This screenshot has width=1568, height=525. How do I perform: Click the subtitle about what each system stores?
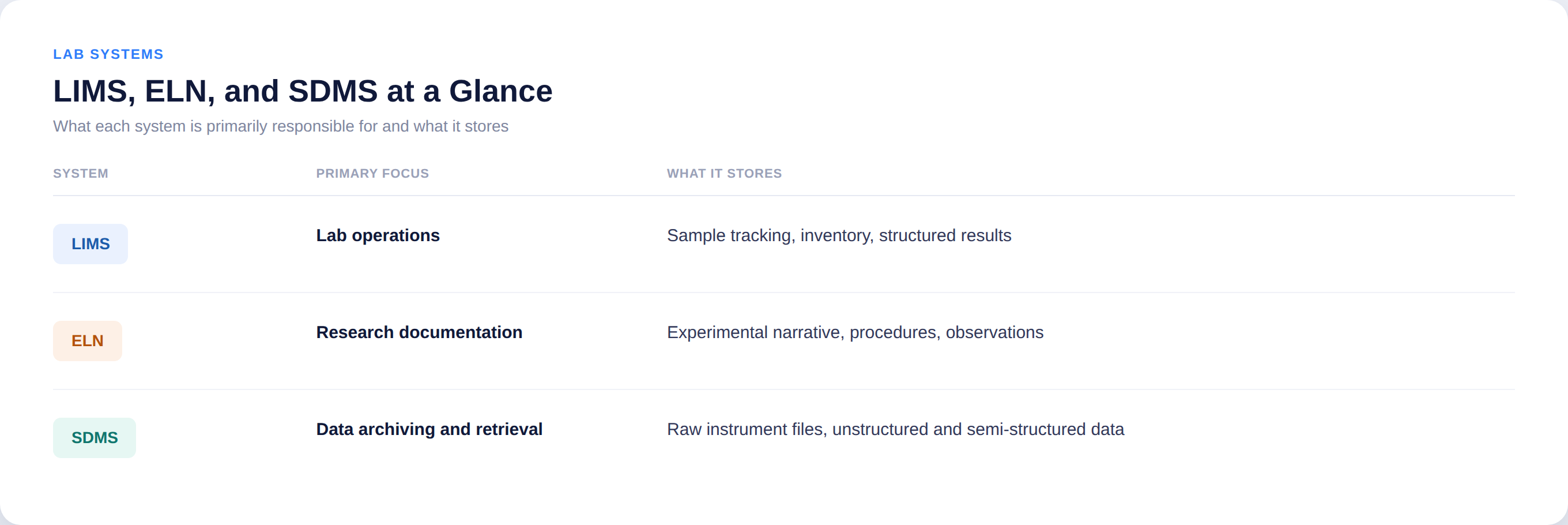click(x=281, y=126)
